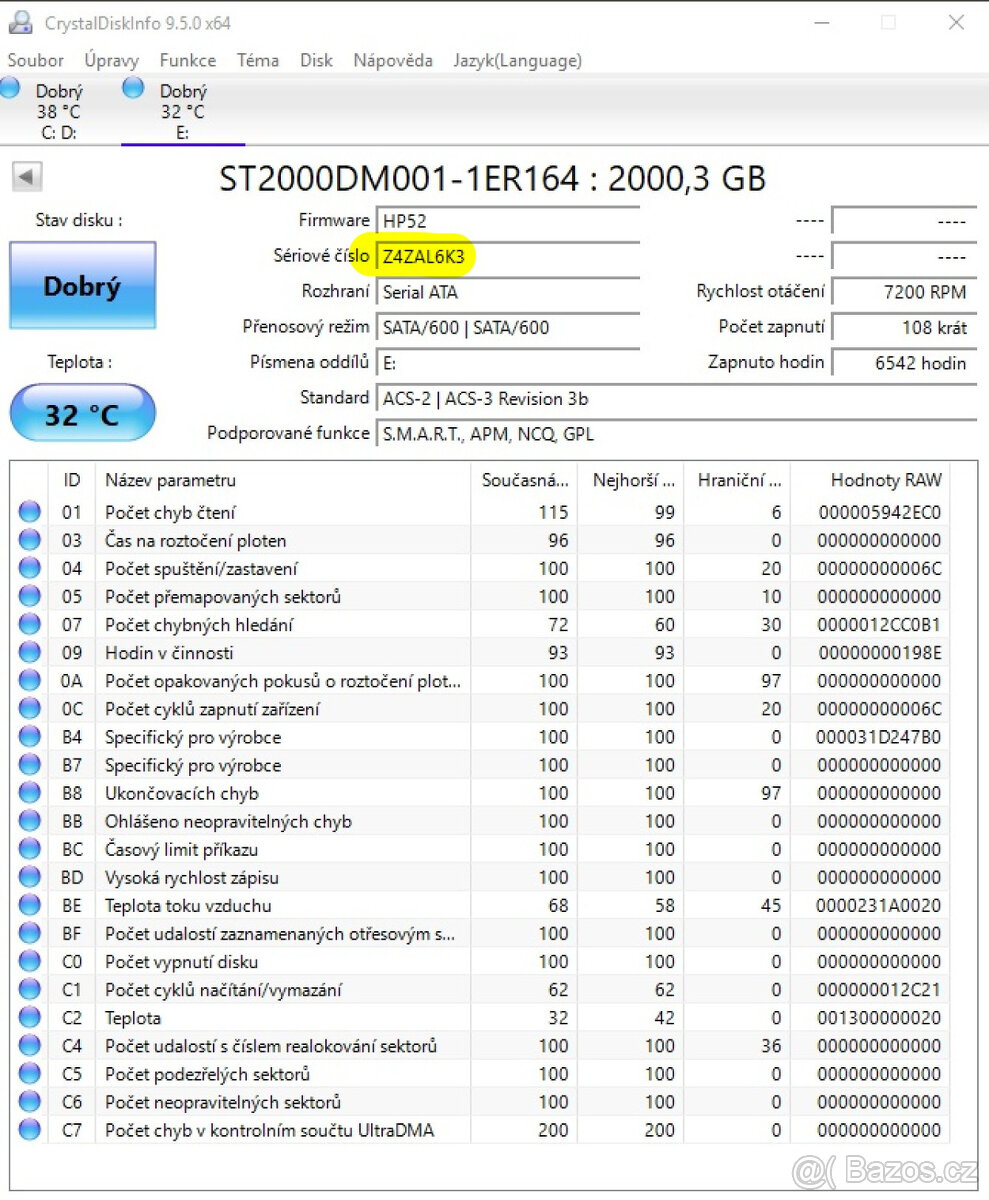Open the Disk menu
This screenshot has height=1200, width=989.
(316, 60)
